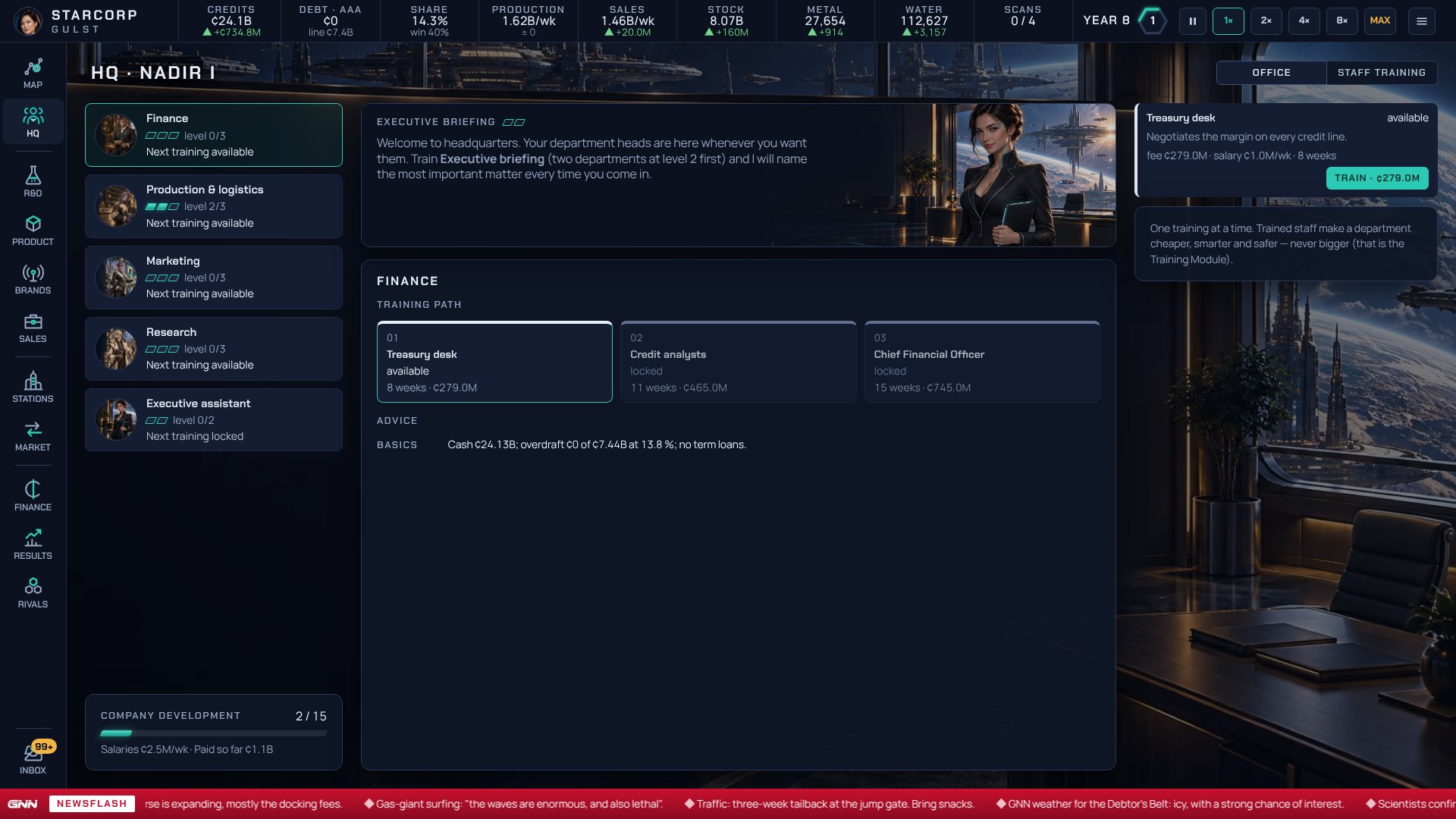Click the Share 14.3% stat
This screenshot has height=819, width=1456.
point(429,21)
